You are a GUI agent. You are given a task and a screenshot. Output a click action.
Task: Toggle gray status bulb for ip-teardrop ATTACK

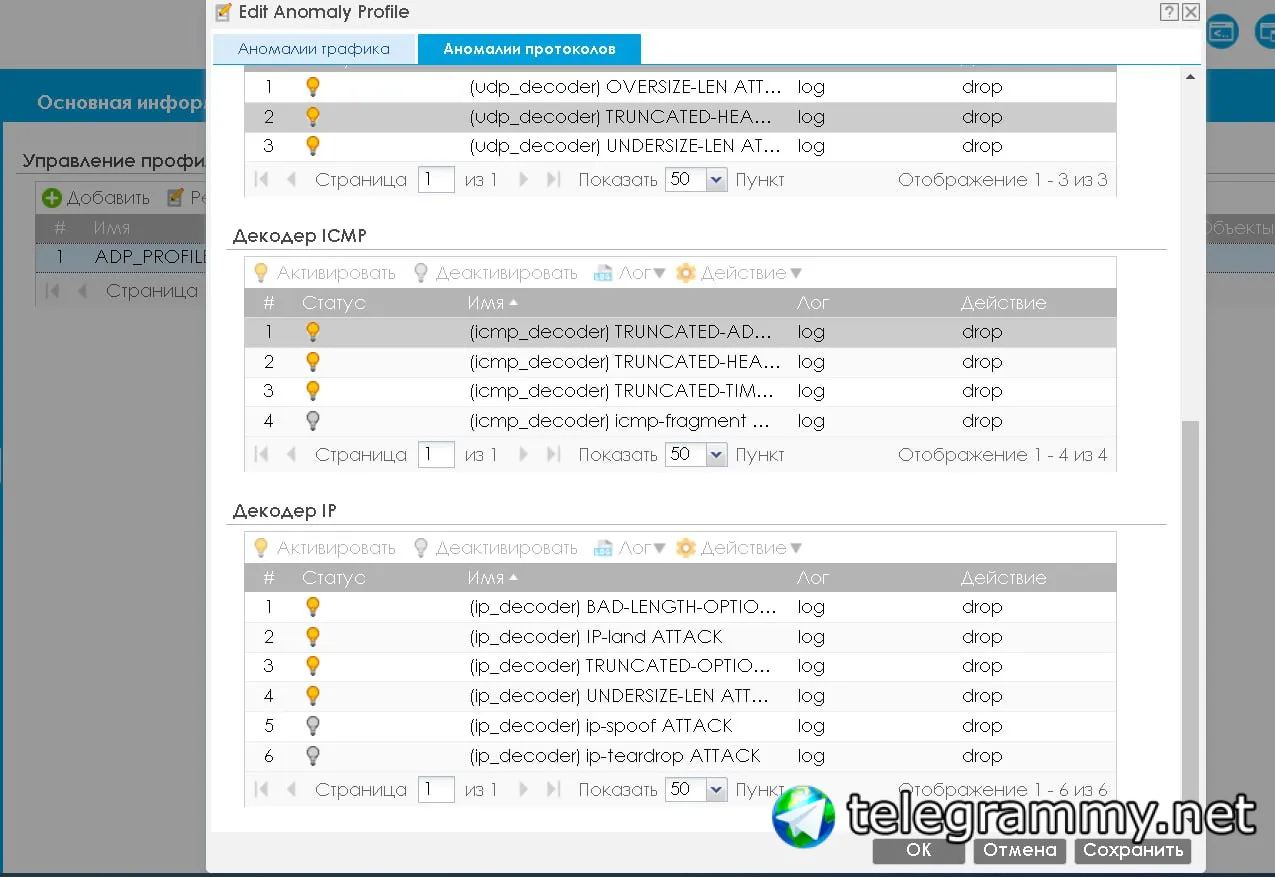click(312, 756)
